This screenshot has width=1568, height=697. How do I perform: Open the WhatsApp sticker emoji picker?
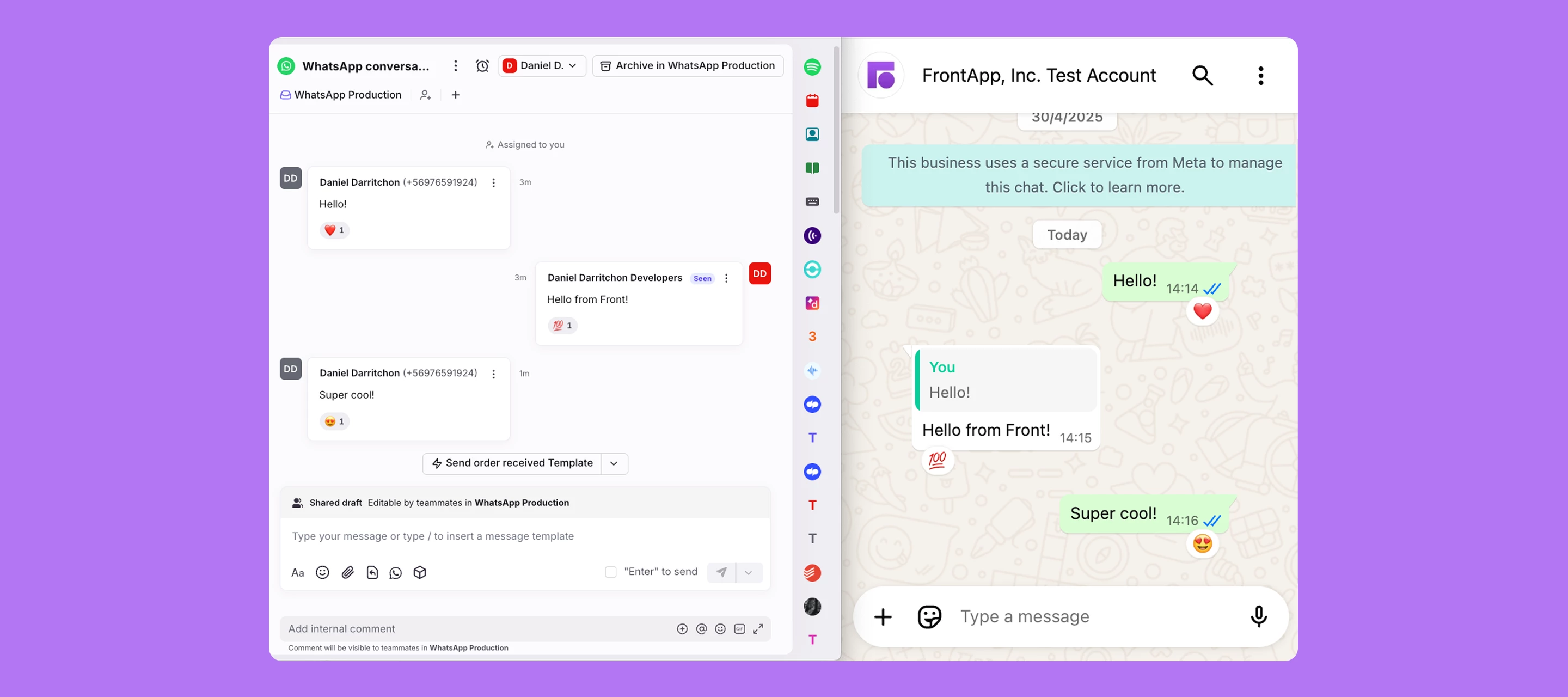click(929, 617)
